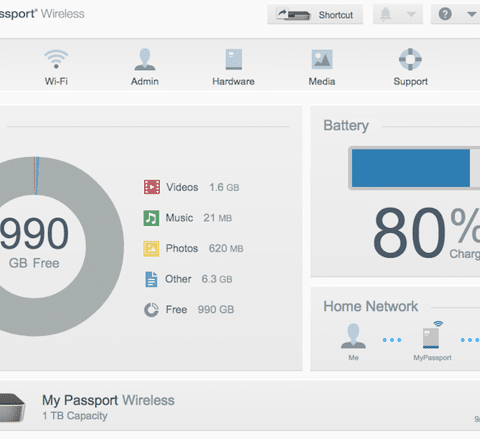
Task: Click the '620 MB' photos value
Action: point(226,248)
